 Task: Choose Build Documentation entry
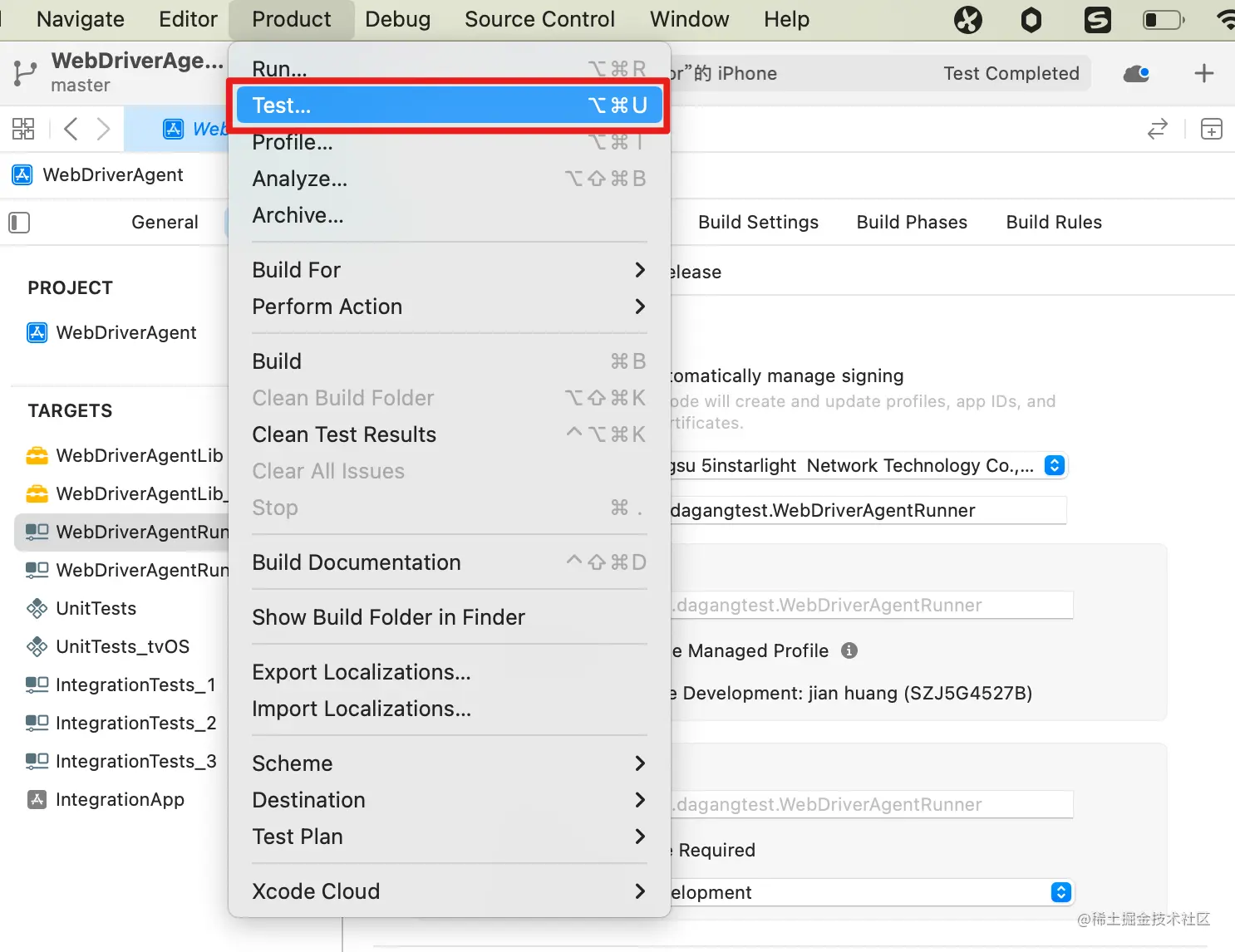(449, 562)
